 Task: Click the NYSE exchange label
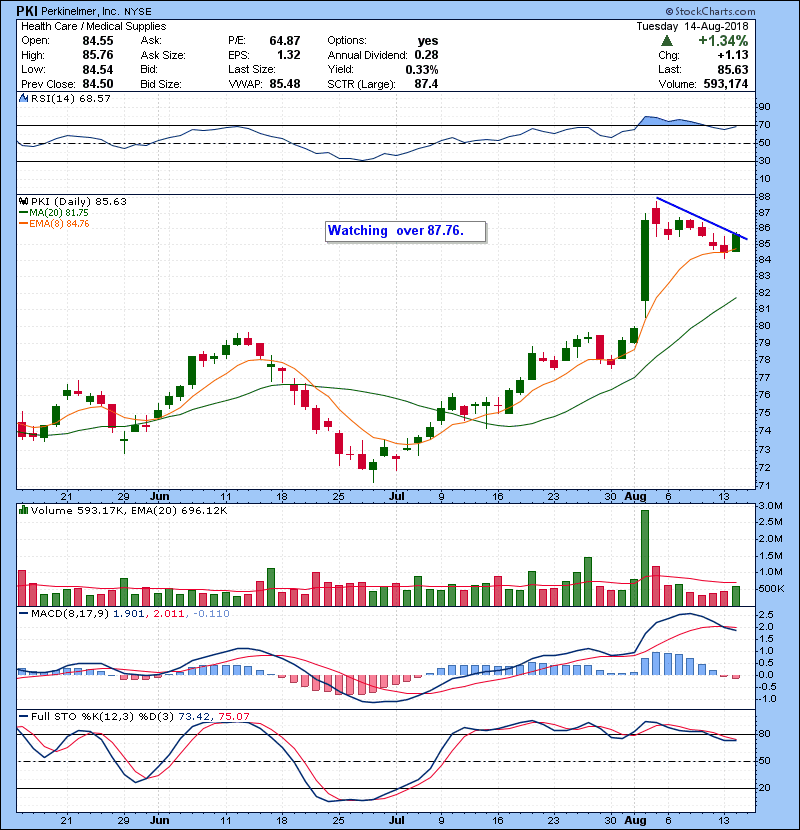(x=138, y=12)
